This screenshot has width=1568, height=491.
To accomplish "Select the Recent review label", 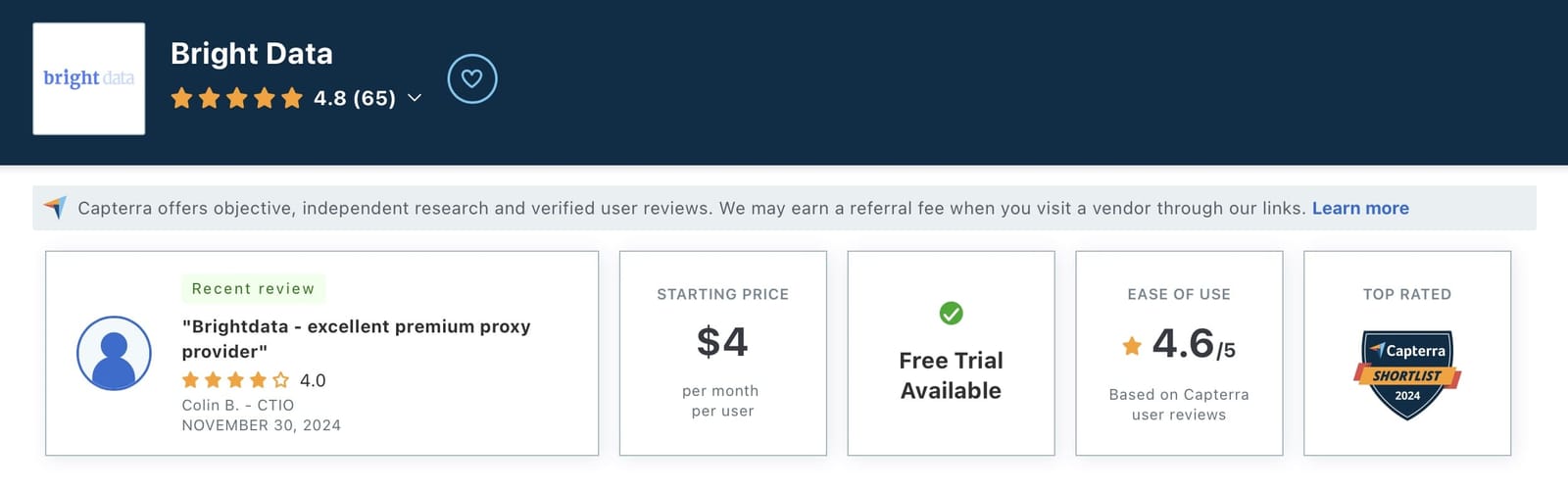I will 253,289.
